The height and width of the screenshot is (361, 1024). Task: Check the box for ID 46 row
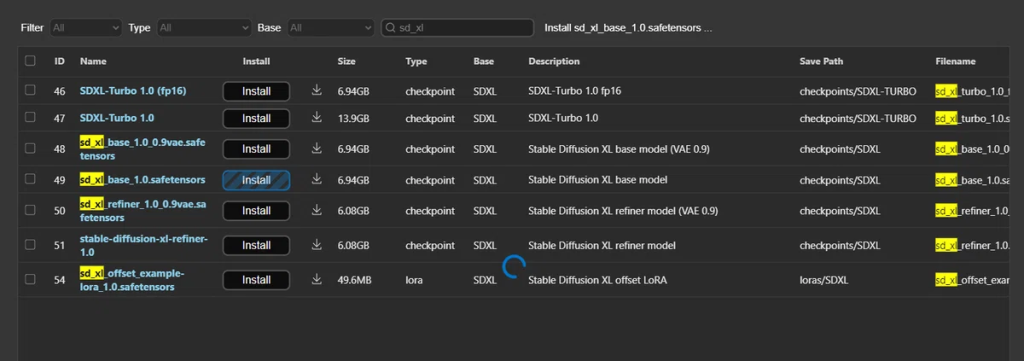30,91
